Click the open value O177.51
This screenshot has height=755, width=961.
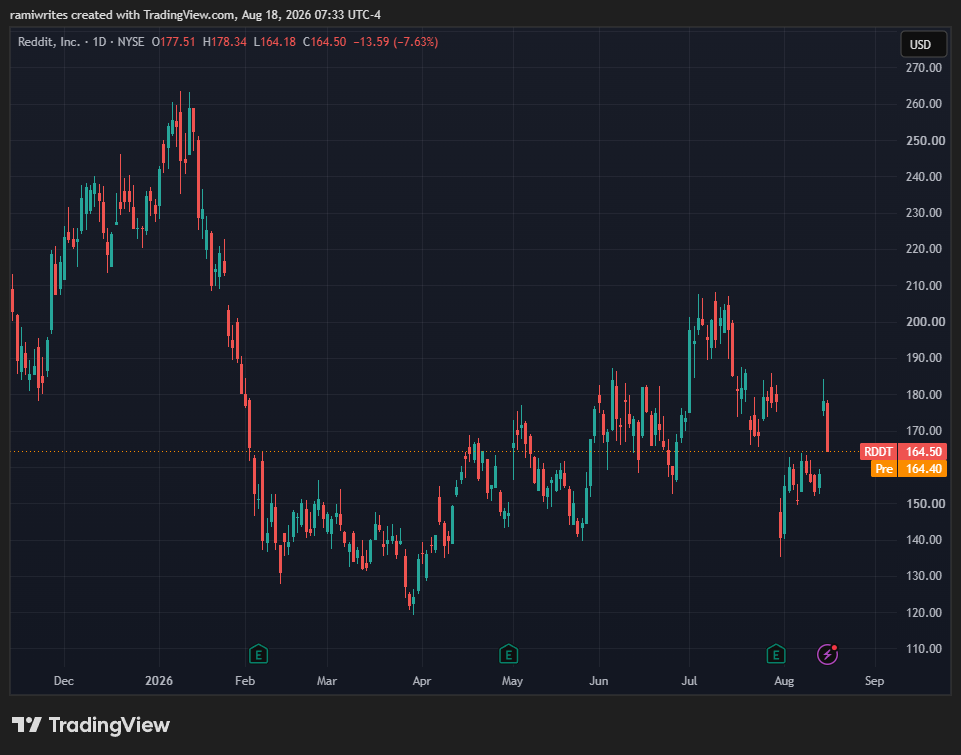click(x=173, y=42)
